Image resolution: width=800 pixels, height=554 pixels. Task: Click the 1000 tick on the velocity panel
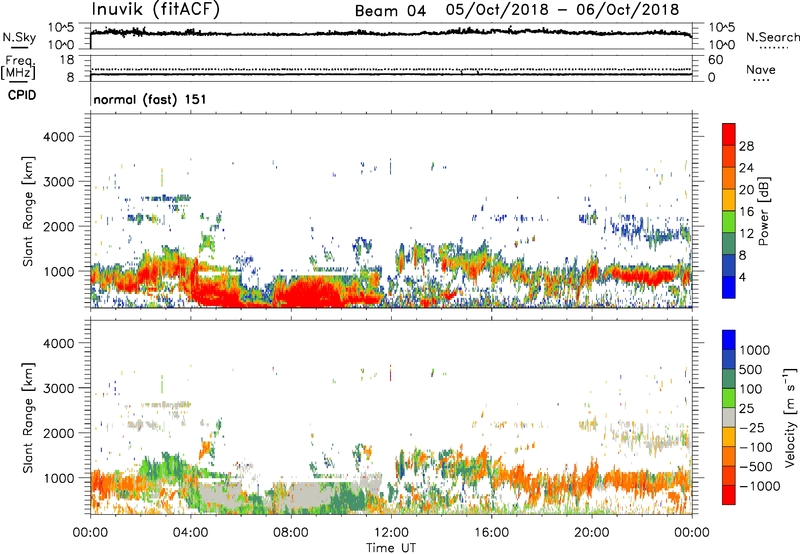coord(58,477)
